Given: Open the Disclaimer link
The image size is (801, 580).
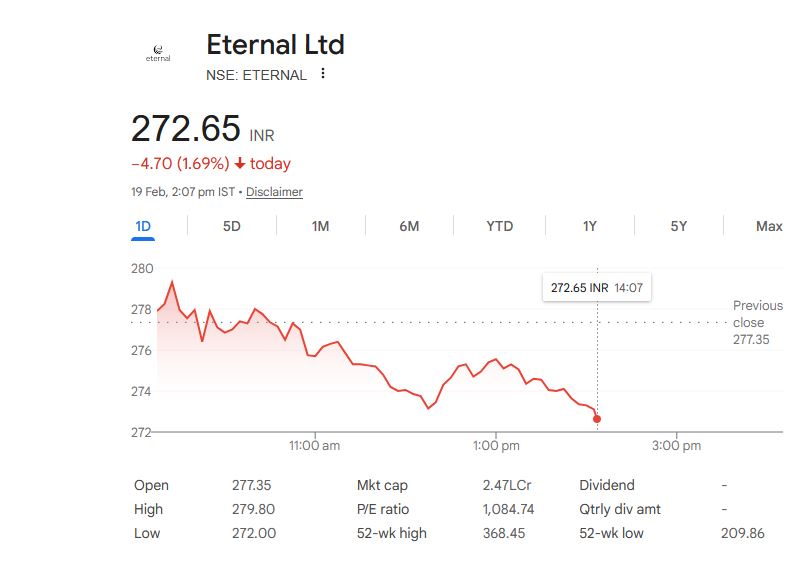Looking at the screenshot, I should 274,192.
